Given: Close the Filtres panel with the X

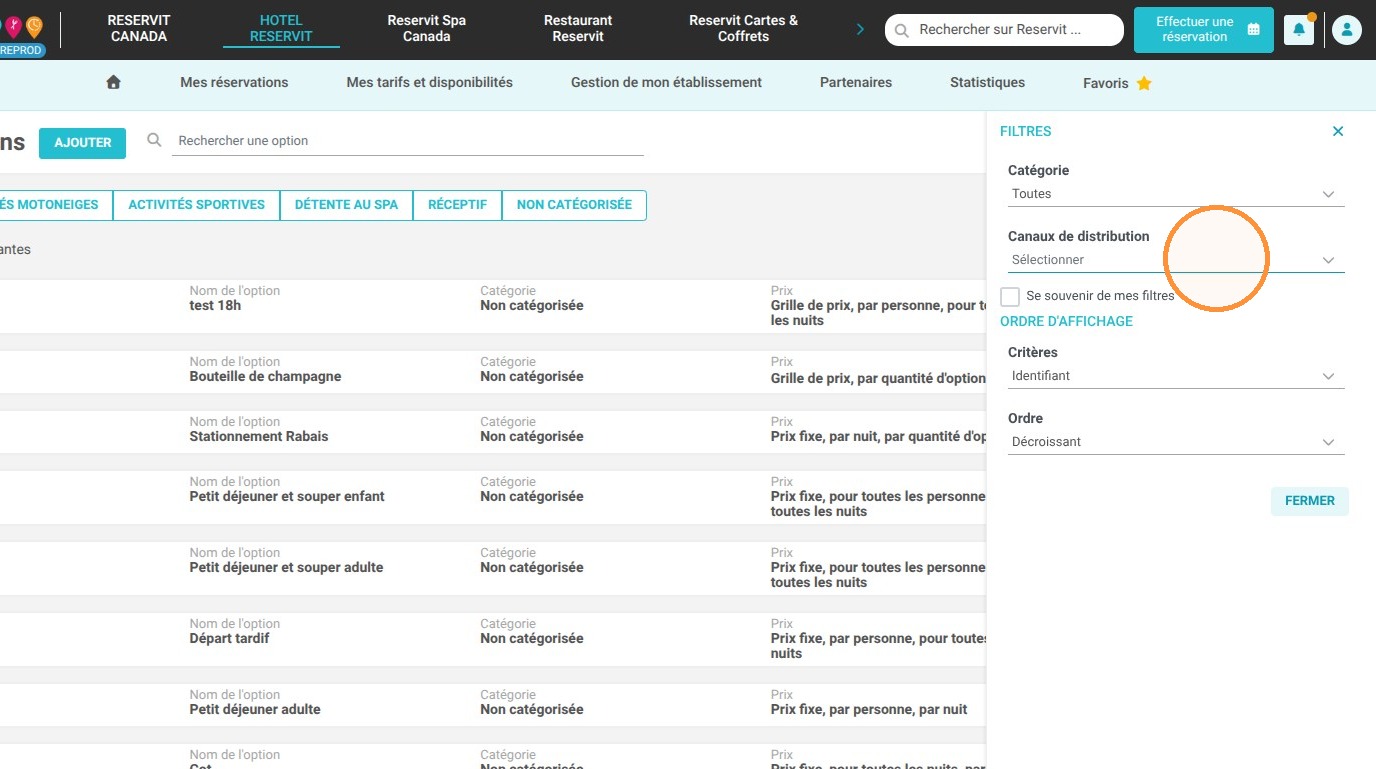Looking at the screenshot, I should click(x=1338, y=131).
